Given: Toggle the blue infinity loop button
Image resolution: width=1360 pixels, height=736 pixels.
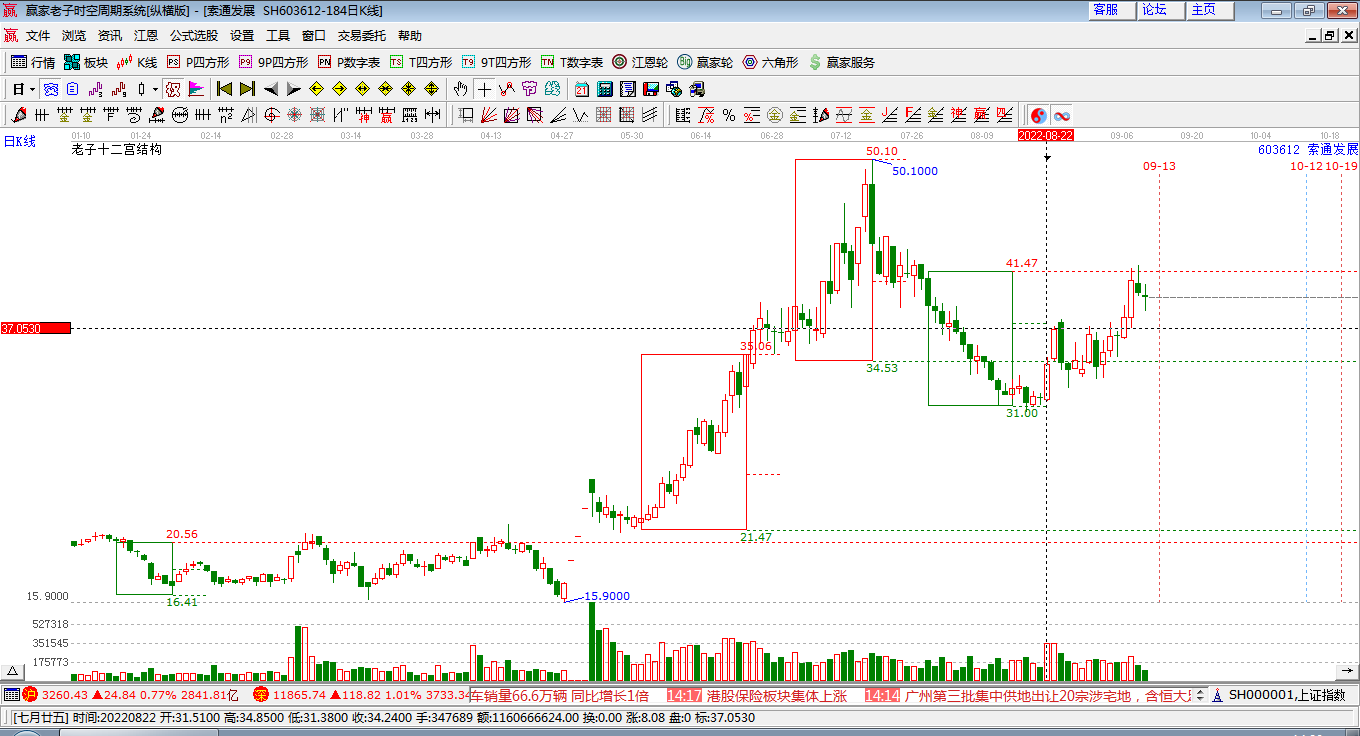Looking at the screenshot, I should click(x=1061, y=115).
